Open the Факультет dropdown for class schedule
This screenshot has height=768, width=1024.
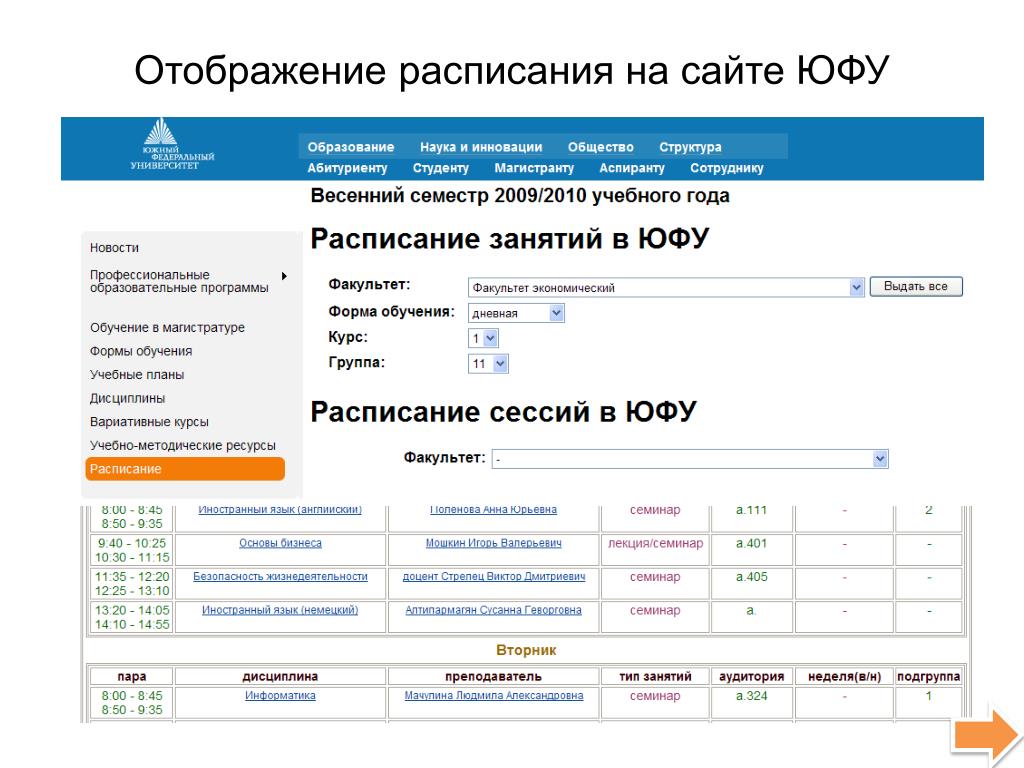pos(666,287)
